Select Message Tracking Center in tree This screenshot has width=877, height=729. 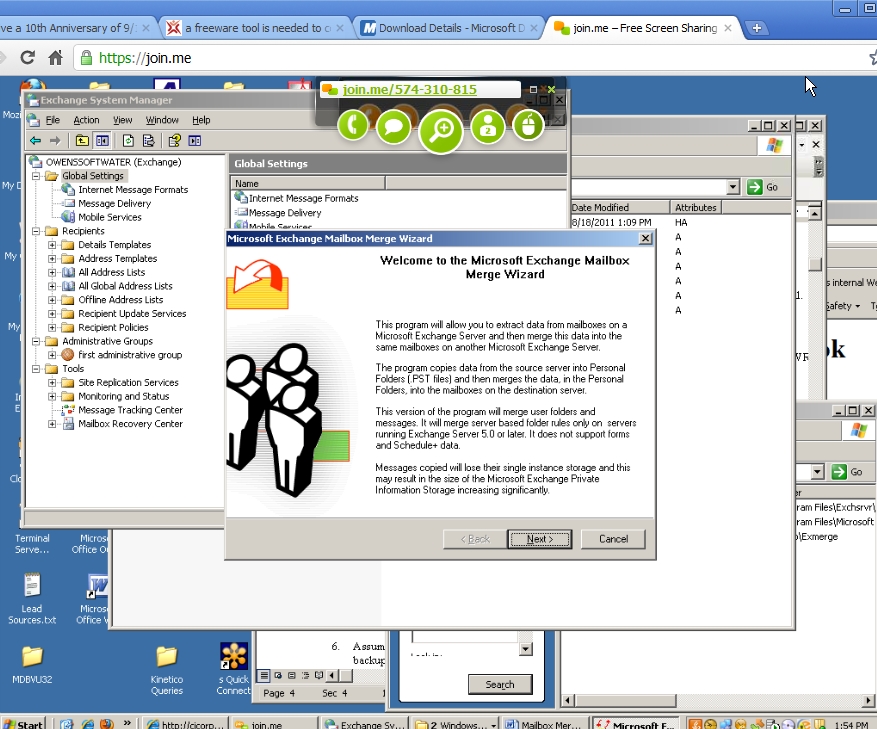130,410
